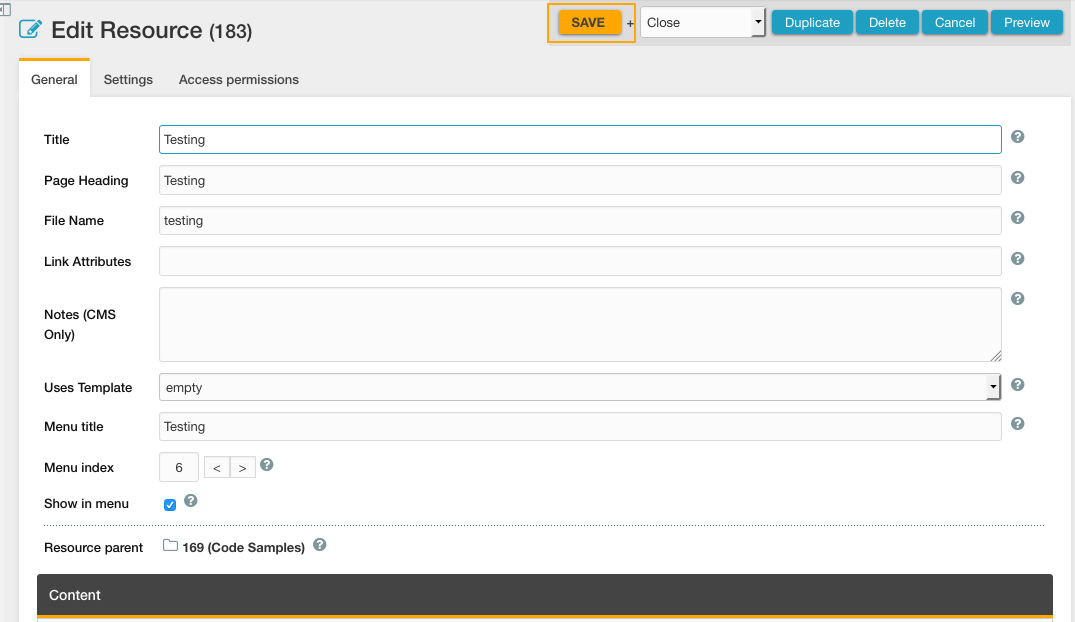Click the help icon for Notes field
Screen dimensions: 1075x622
[x=1017, y=299]
